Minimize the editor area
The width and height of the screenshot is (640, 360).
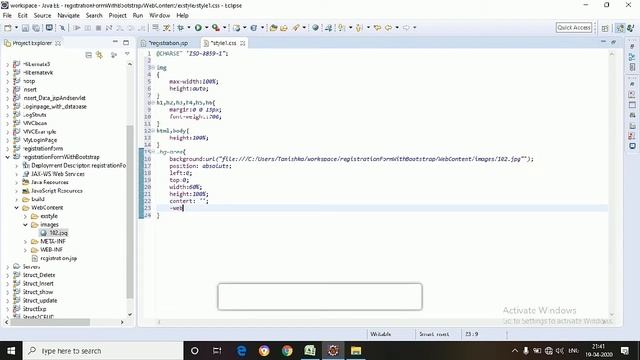(x=603, y=42)
